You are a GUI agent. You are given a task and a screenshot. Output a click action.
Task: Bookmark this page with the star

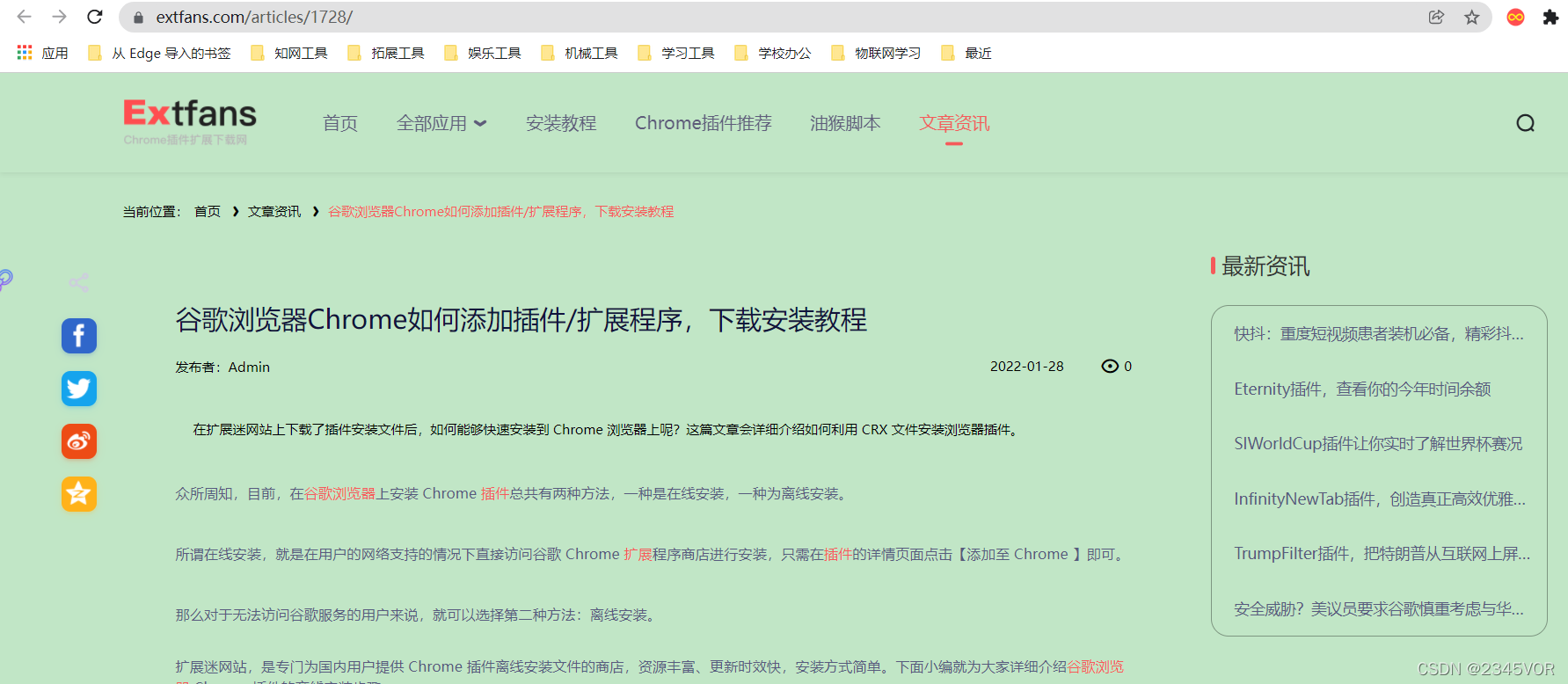pos(1471,17)
